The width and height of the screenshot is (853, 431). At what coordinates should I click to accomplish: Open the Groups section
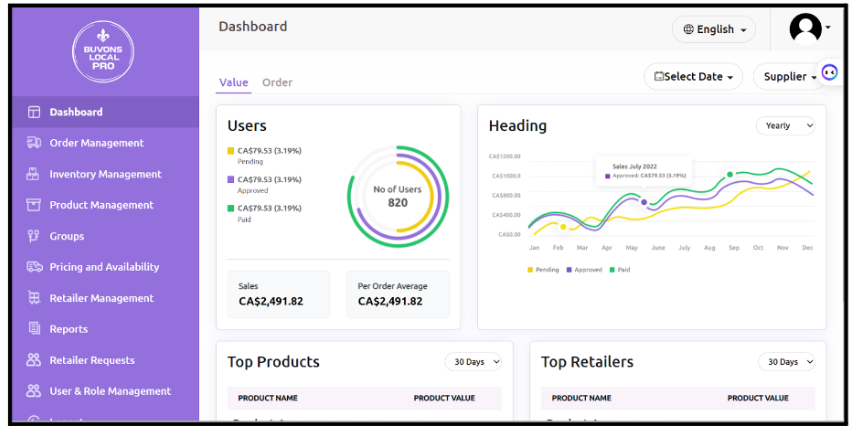pyautogui.click(x=105, y=236)
